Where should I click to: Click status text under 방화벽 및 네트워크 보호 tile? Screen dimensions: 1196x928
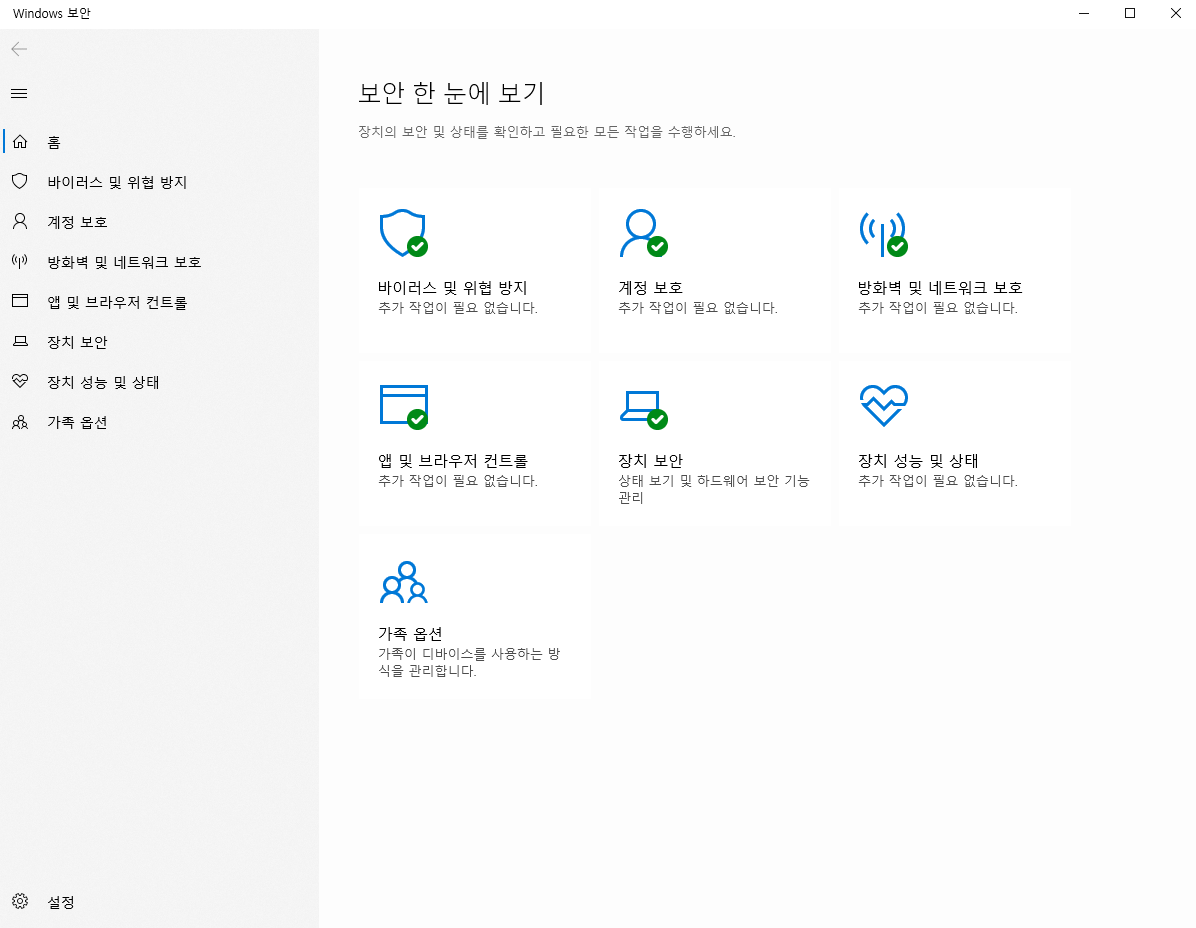[x=937, y=308]
